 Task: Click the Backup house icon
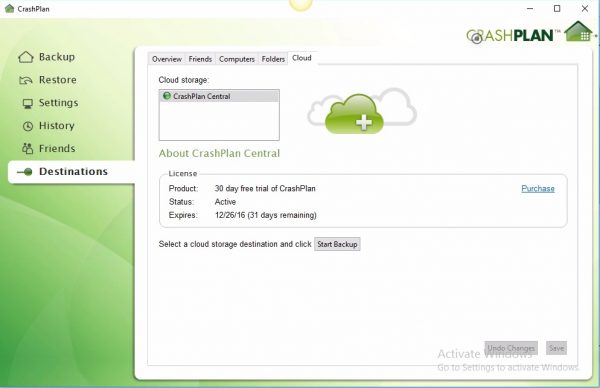tap(26, 57)
